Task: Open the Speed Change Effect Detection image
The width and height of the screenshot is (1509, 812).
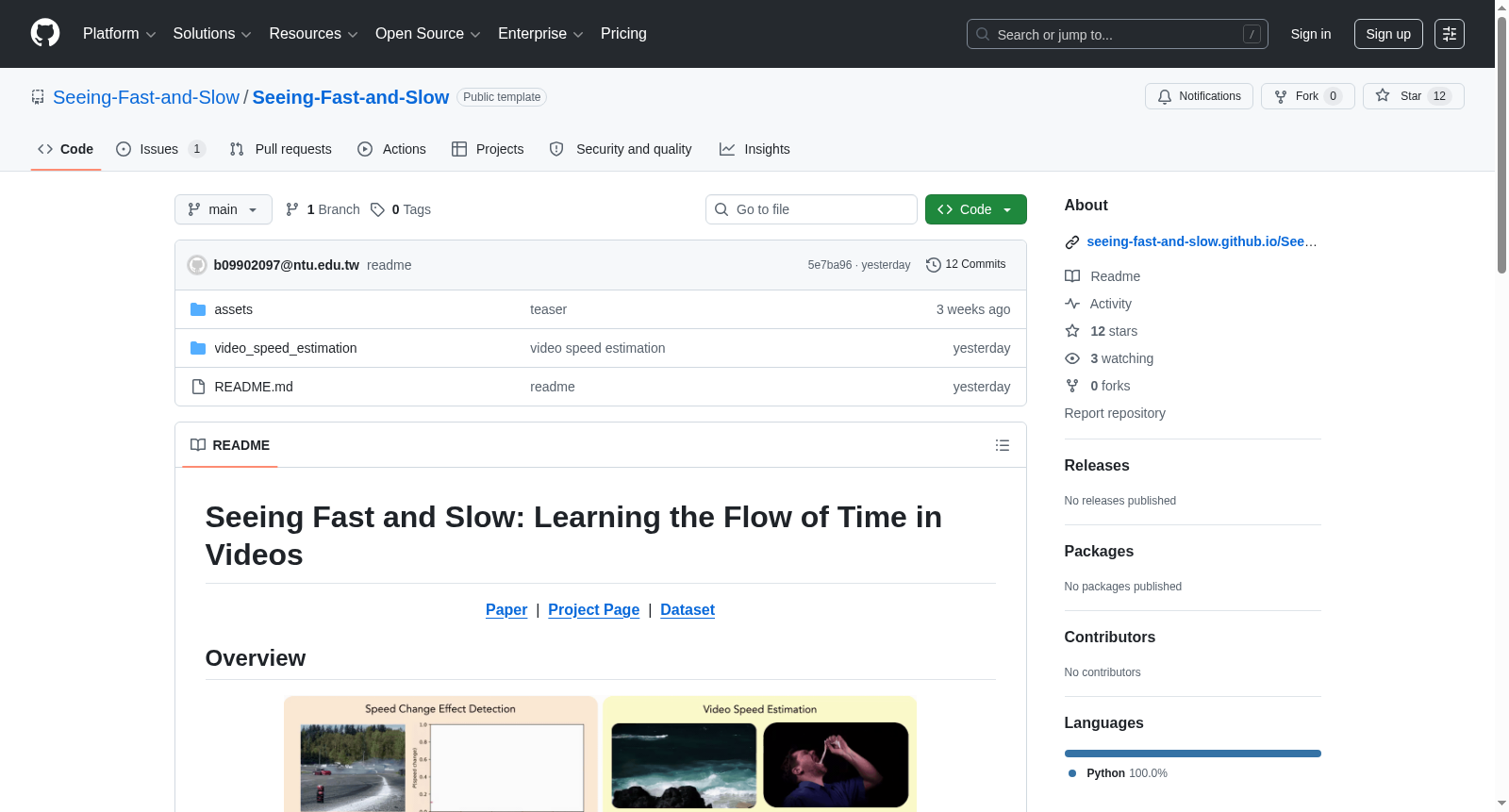Action: click(440, 754)
